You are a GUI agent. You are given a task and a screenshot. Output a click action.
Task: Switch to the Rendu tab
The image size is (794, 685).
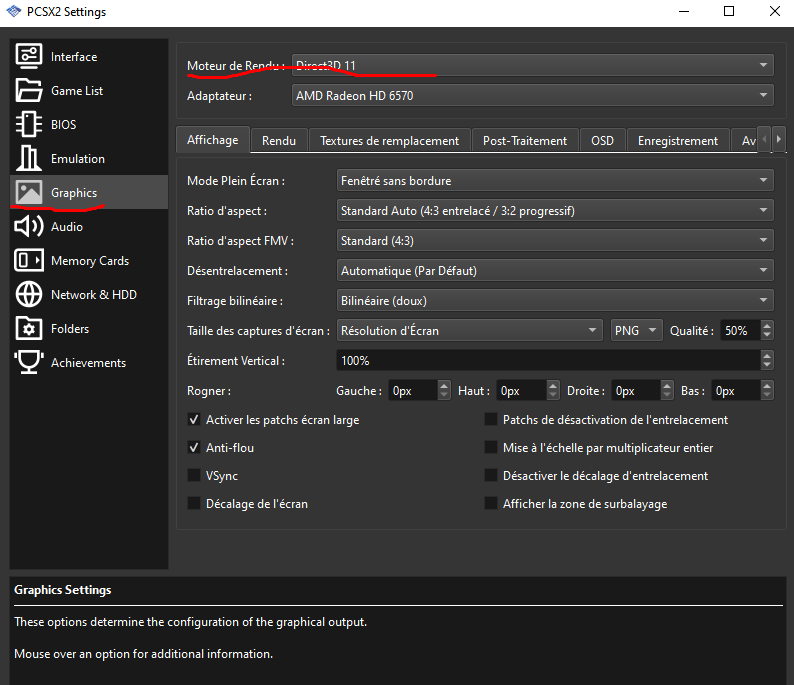[x=279, y=141]
